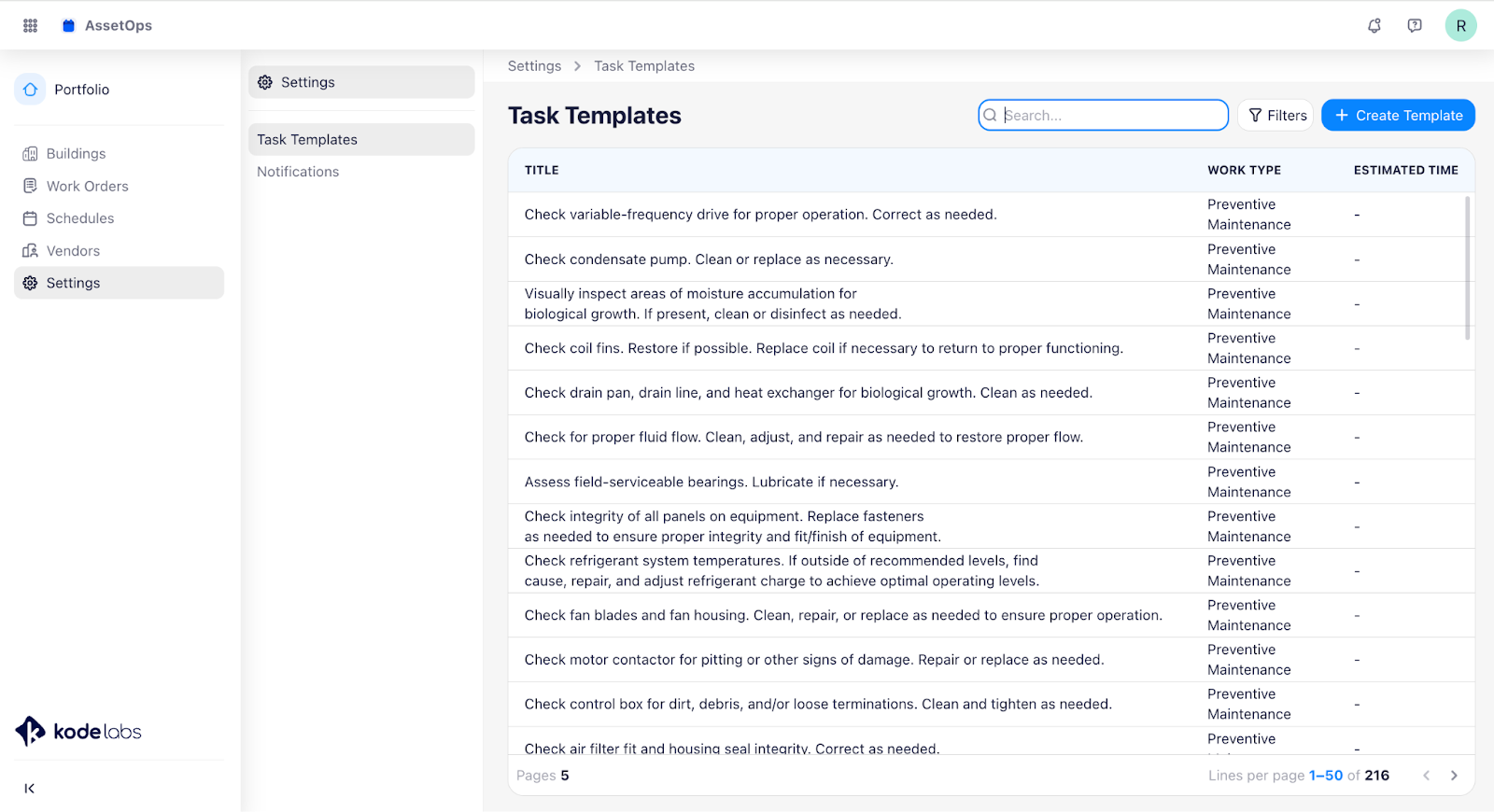The image size is (1494, 812).
Task: Click the 216 total lines count
Action: point(1376,776)
